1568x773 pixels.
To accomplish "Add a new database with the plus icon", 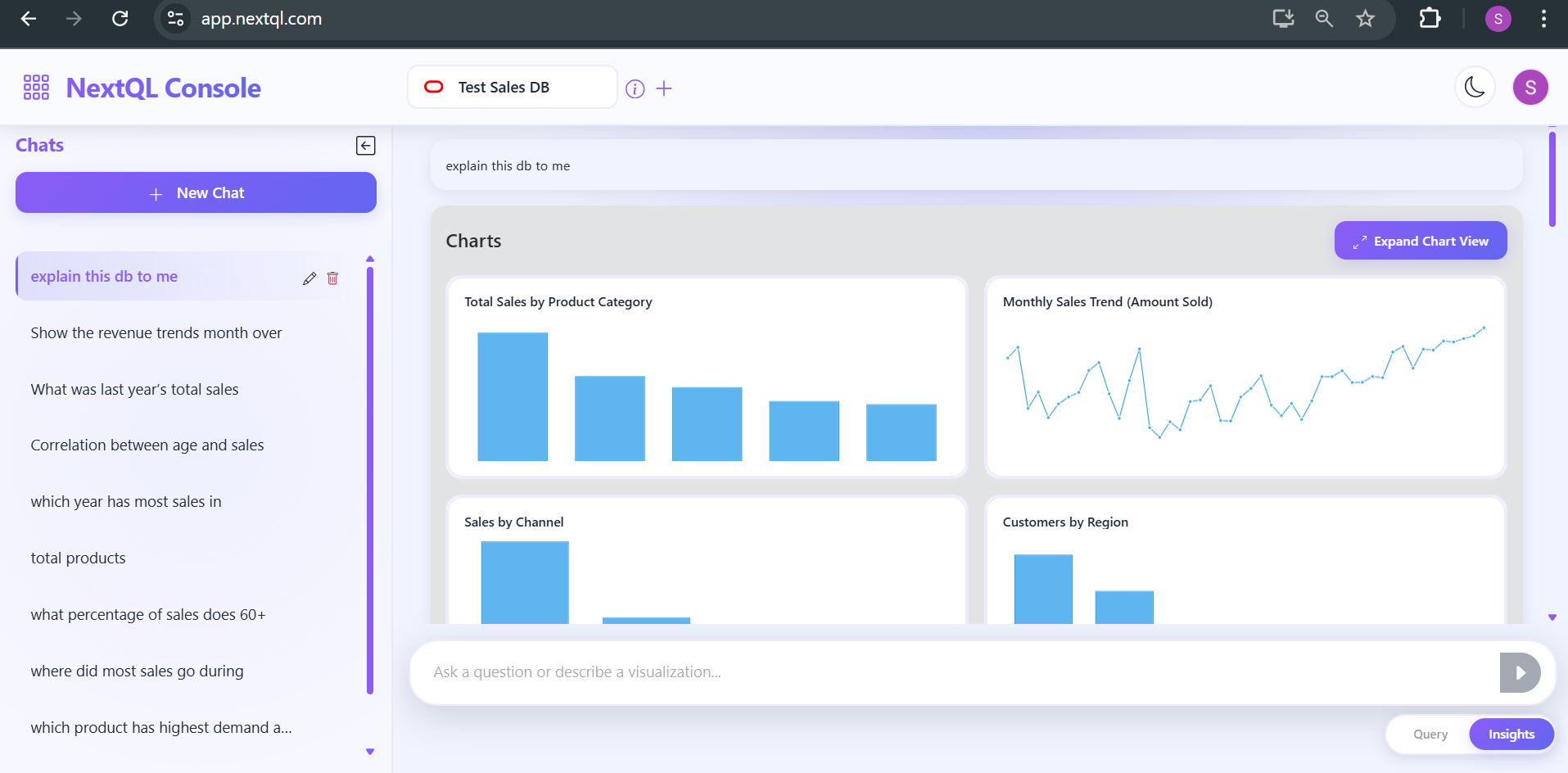I will pyautogui.click(x=665, y=88).
